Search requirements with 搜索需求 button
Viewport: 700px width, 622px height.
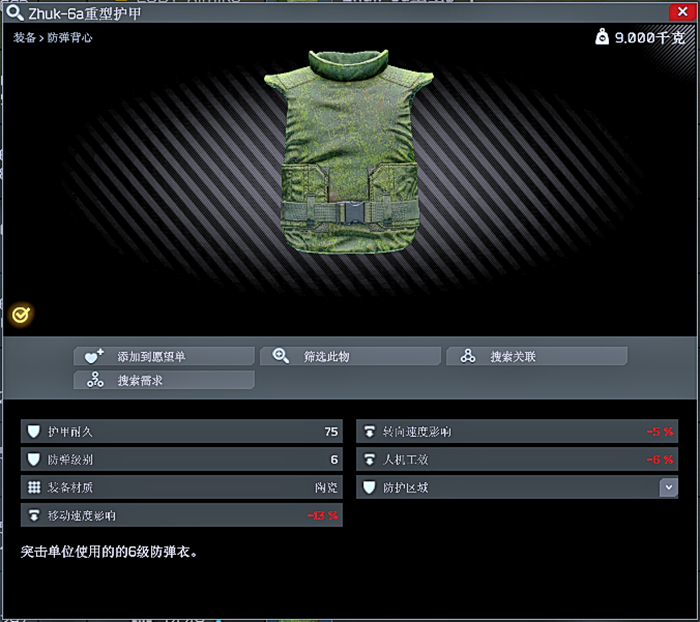(164, 380)
